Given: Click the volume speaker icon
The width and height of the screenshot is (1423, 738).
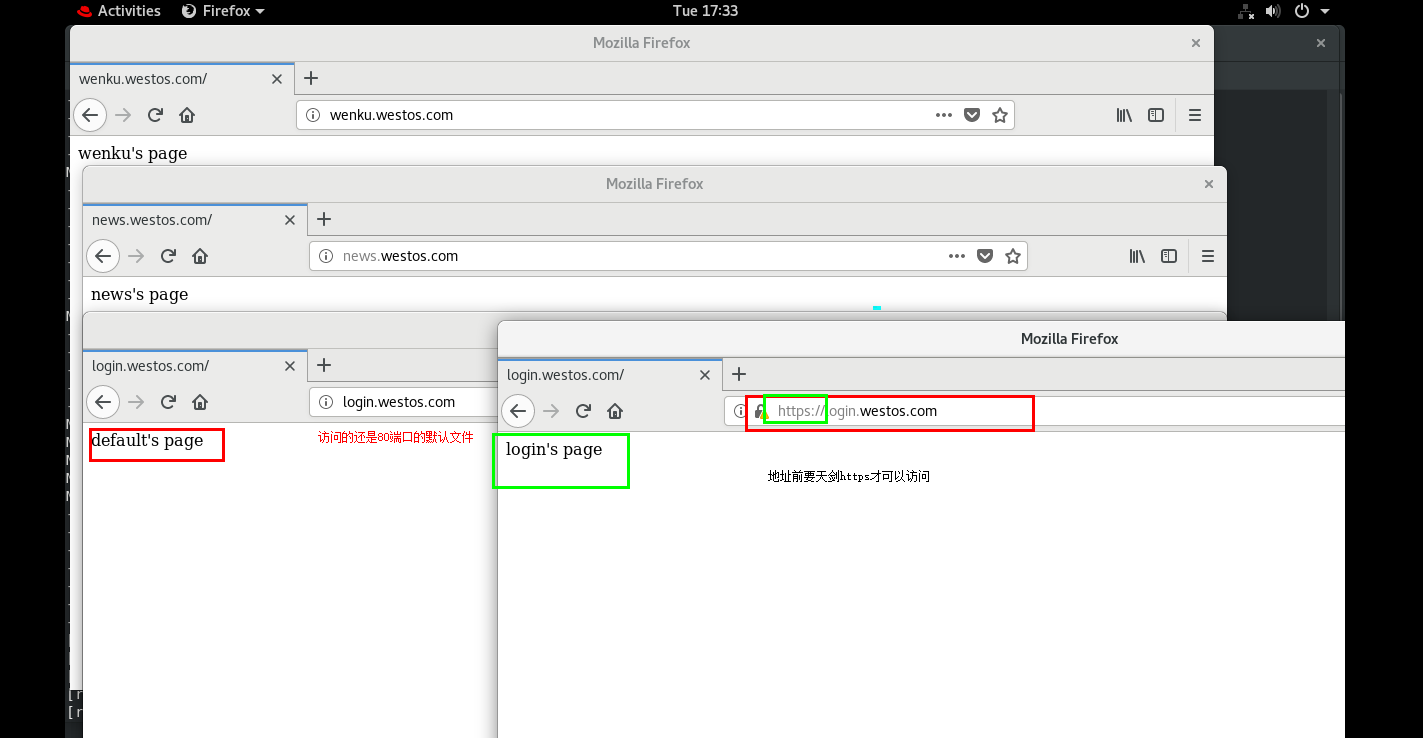Looking at the screenshot, I should pos(1273,11).
